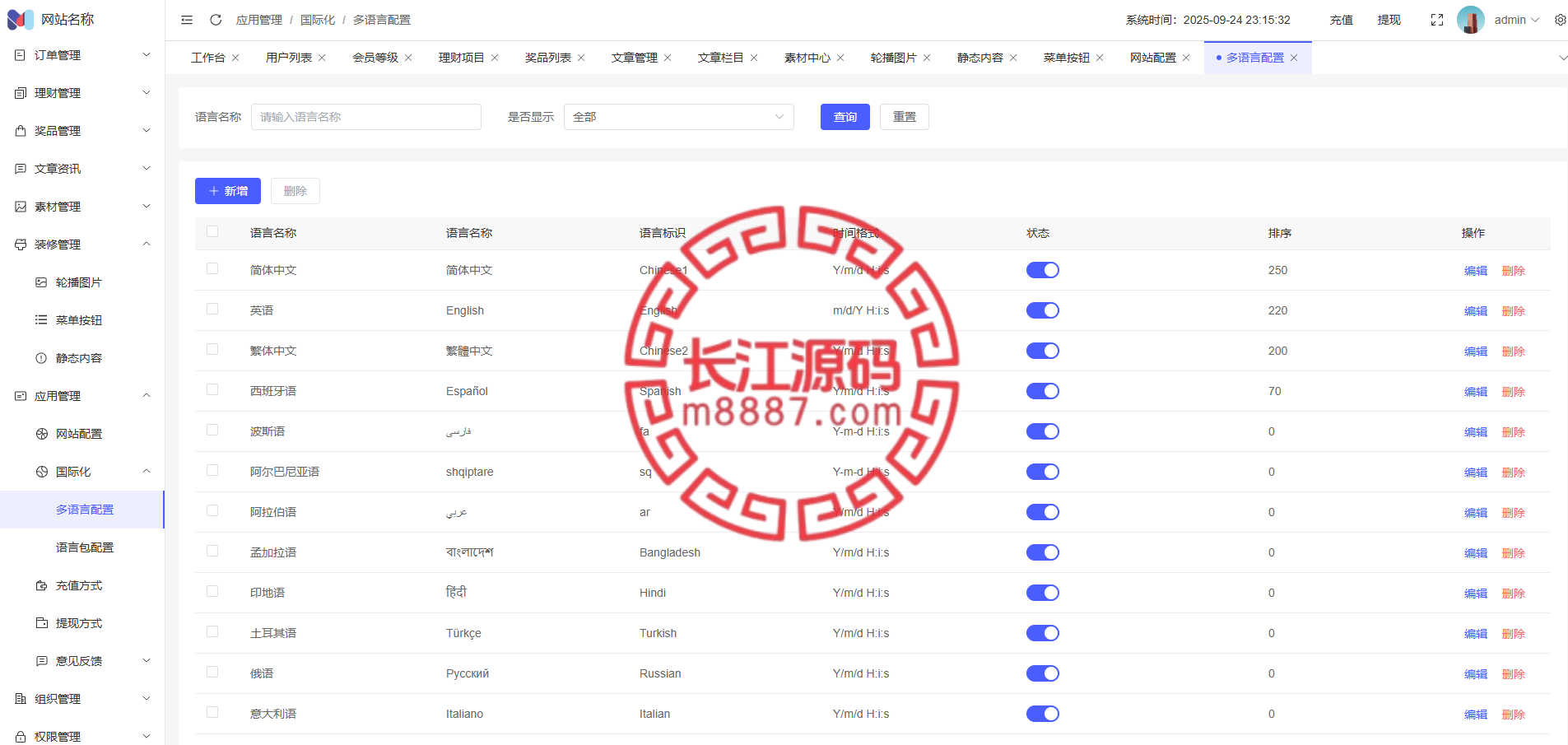
Task: Switch to the 会员等级 tab
Action: tap(375, 58)
